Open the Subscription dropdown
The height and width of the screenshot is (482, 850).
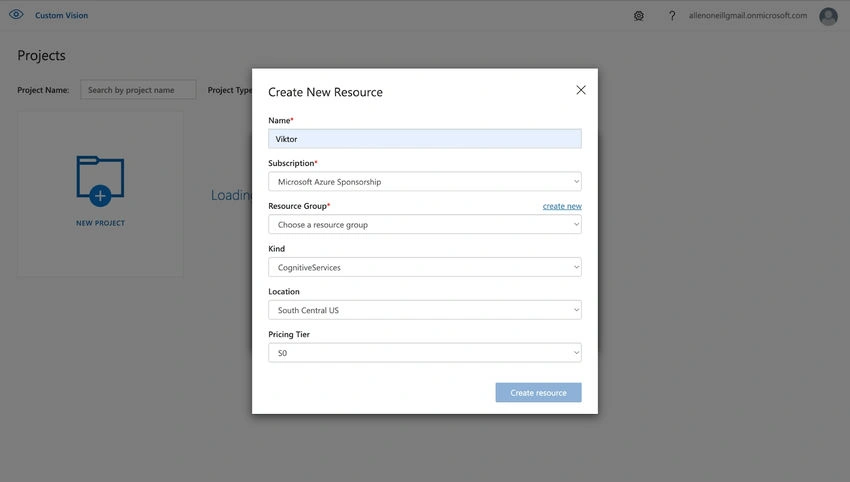pos(424,182)
